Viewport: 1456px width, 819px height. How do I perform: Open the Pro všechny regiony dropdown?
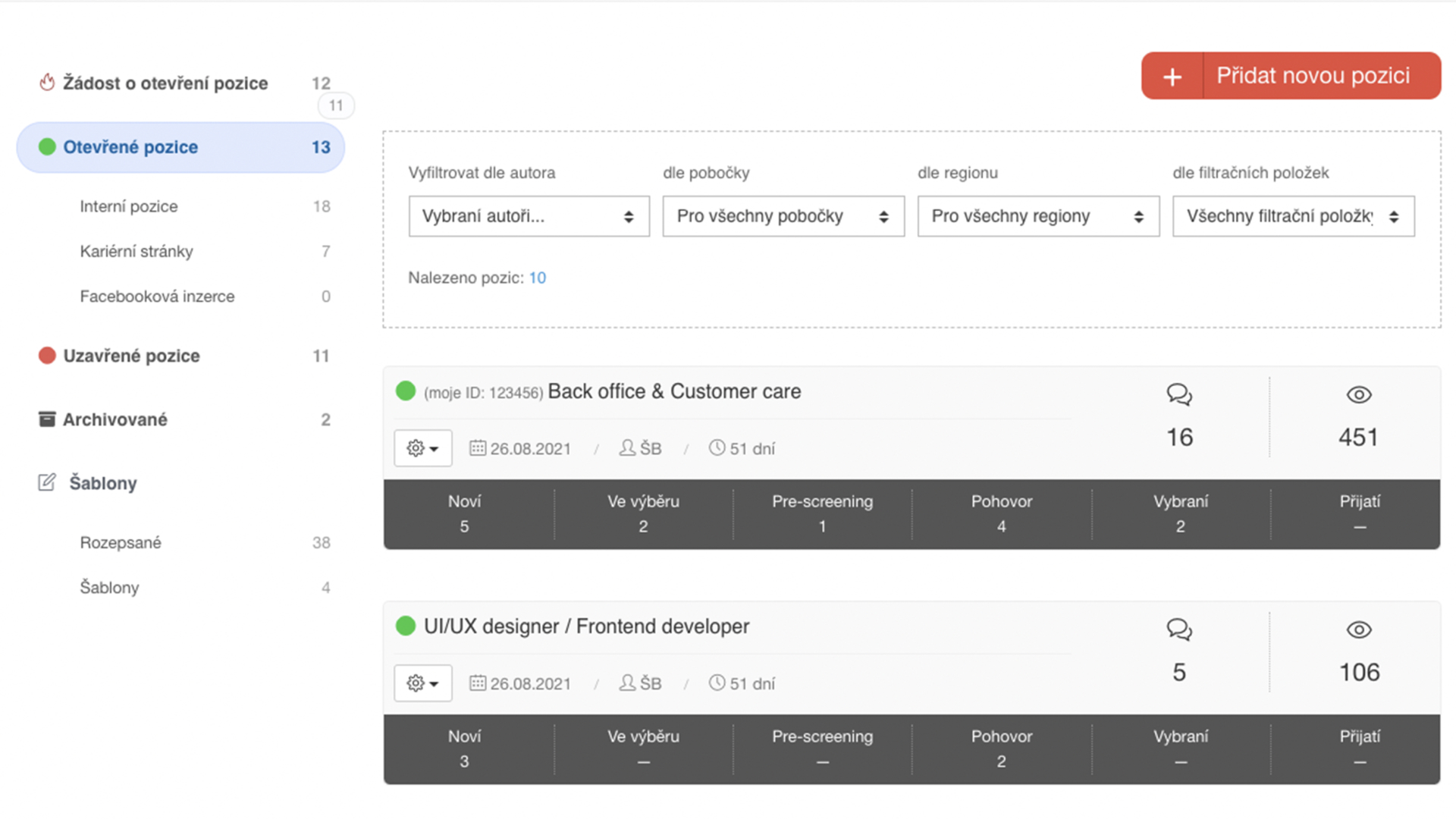1037,216
